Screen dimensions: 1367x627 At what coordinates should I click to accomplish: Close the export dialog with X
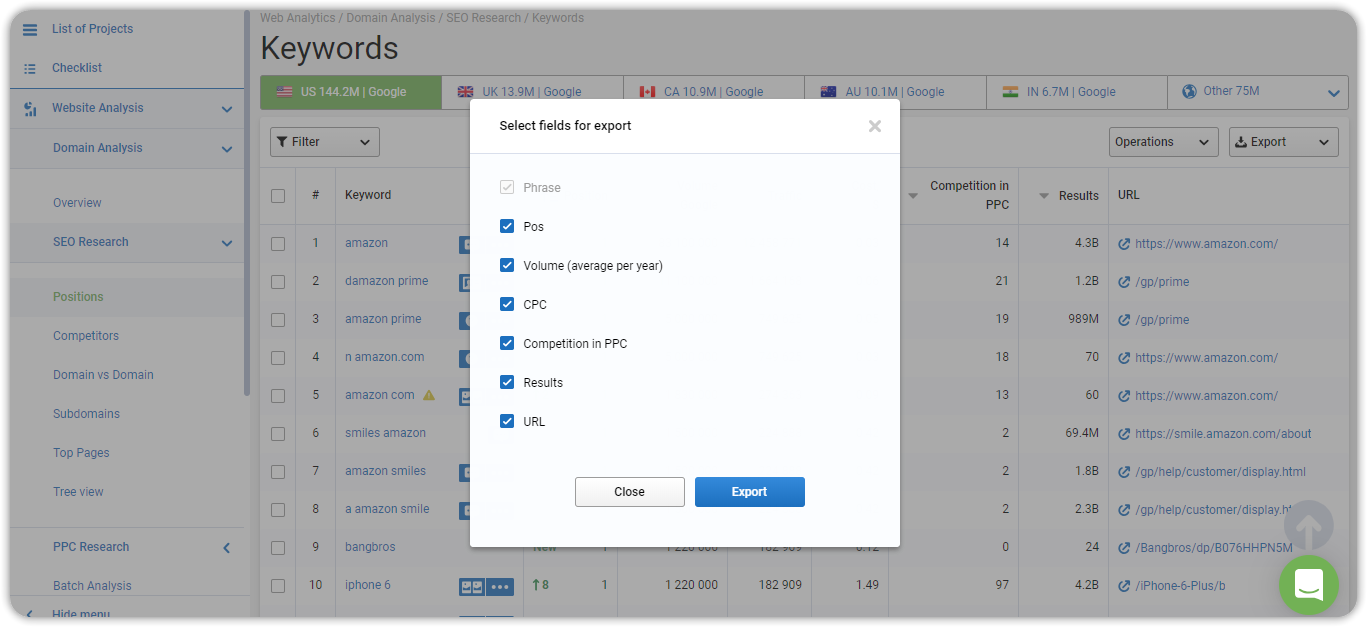875,126
